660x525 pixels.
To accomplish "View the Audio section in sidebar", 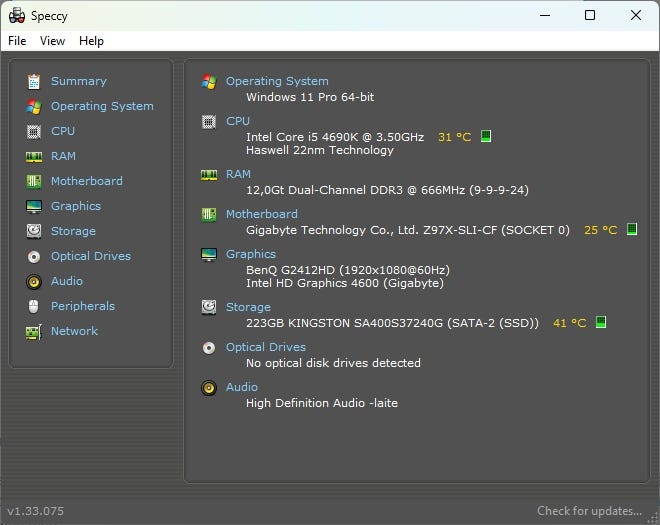I will click(x=67, y=281).
